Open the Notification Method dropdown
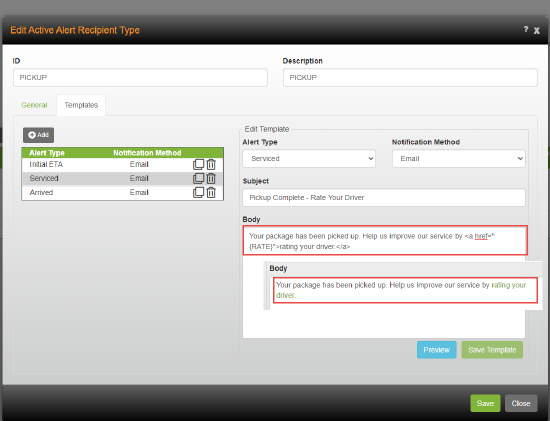 click(x=458, y=159)
